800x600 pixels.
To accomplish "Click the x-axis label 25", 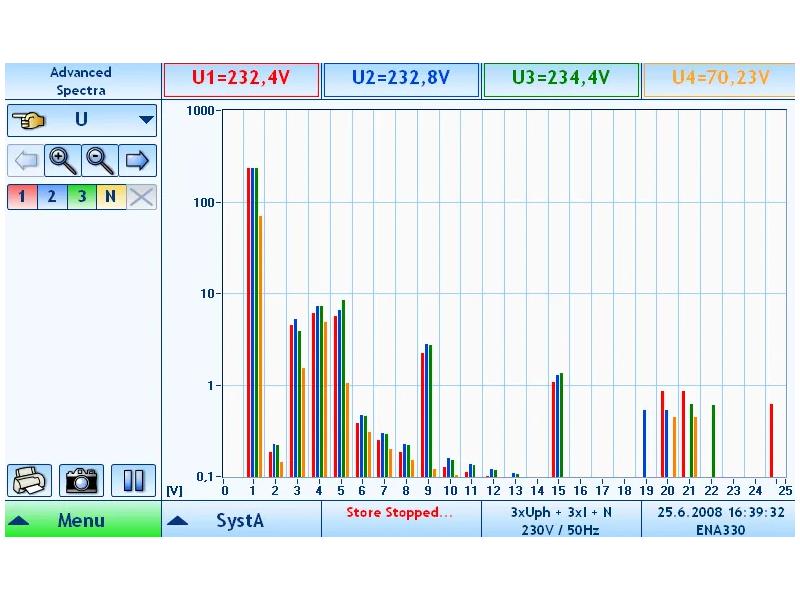I will tap(785, 491).
